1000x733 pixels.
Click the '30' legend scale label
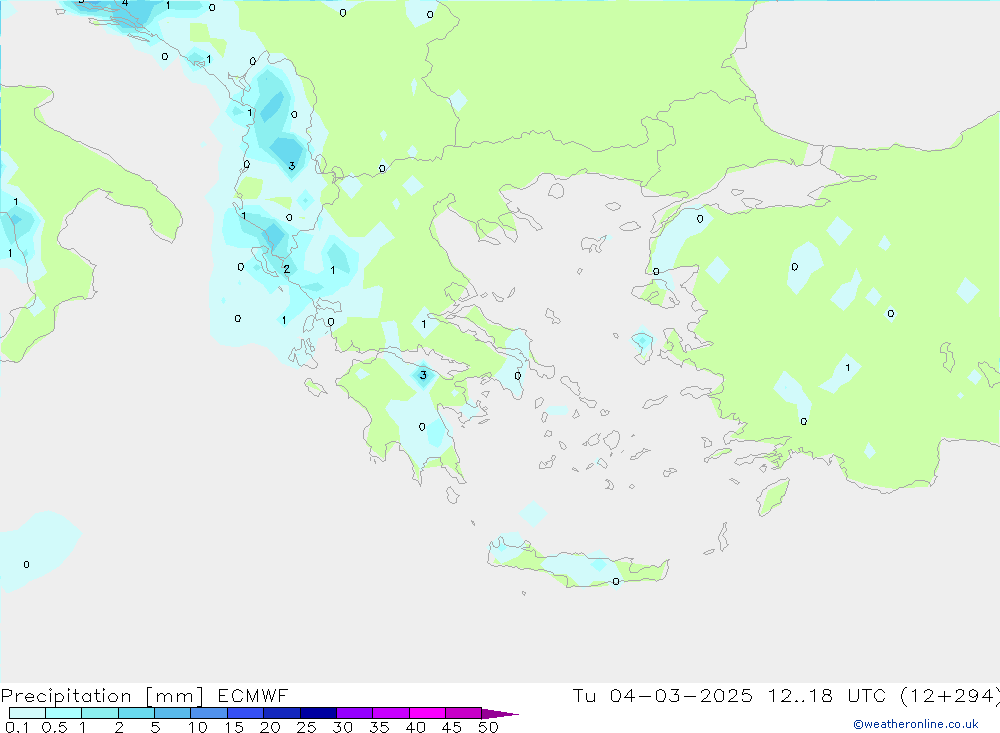click(342, 727)
